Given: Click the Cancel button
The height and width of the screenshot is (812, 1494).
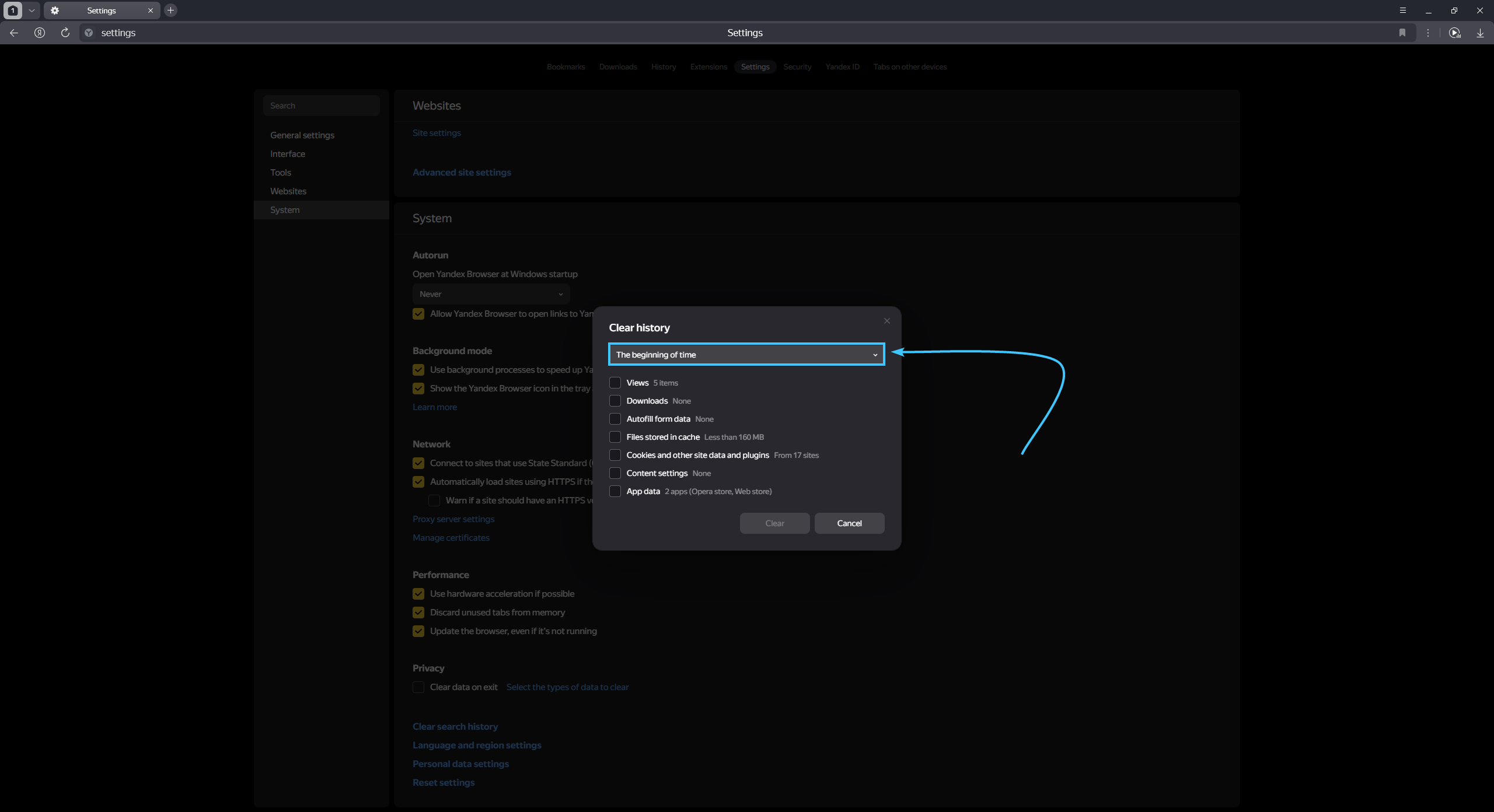Looking at the screenshot, I should (849, 523).
